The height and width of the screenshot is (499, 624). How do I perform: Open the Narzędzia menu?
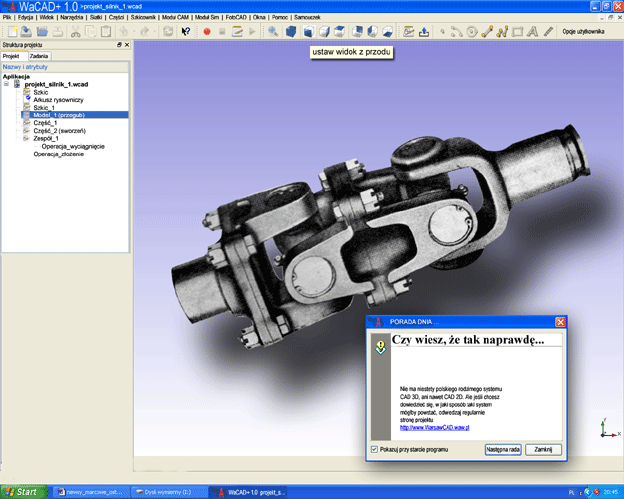[x=72, y=17]
